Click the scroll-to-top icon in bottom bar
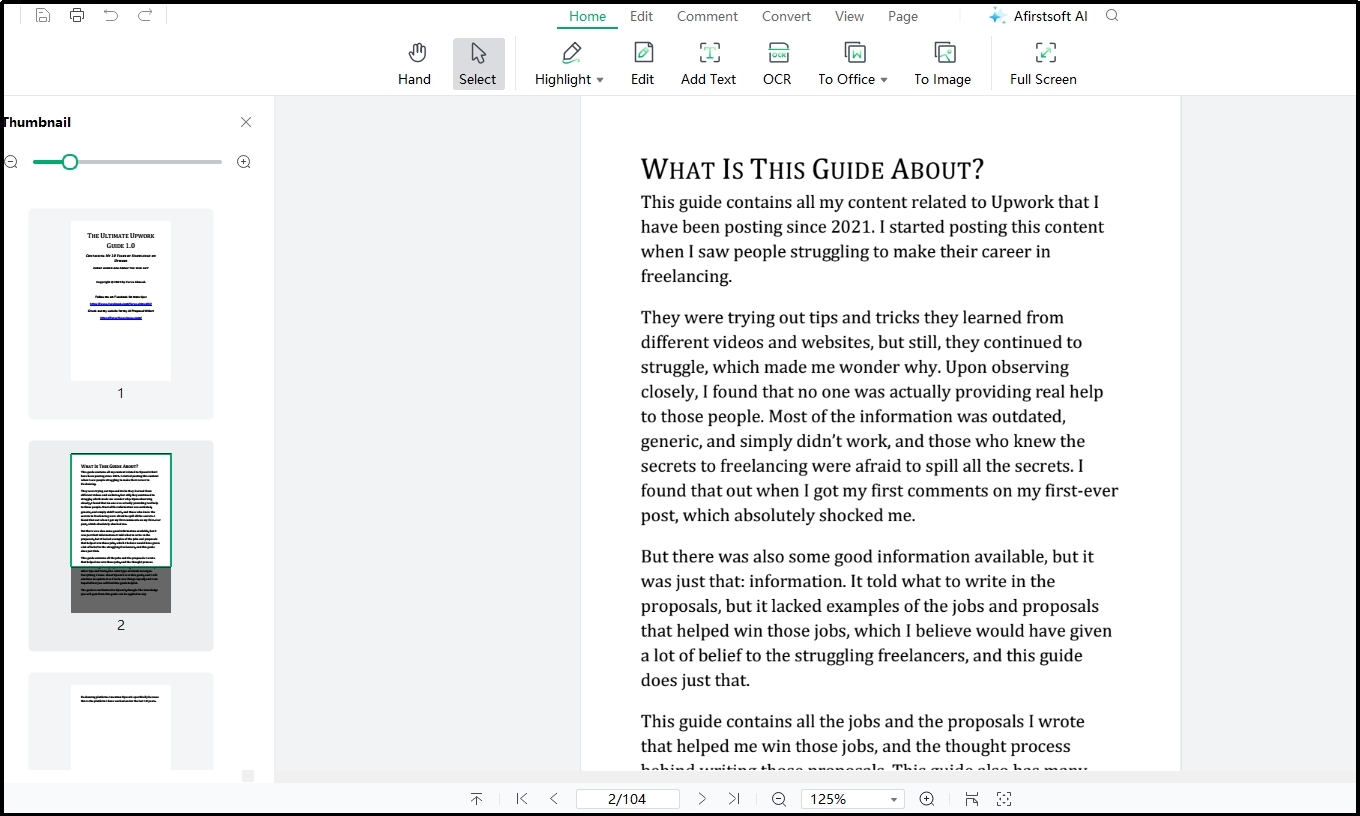Screen dimensions: 1360x816 point(477,799)
